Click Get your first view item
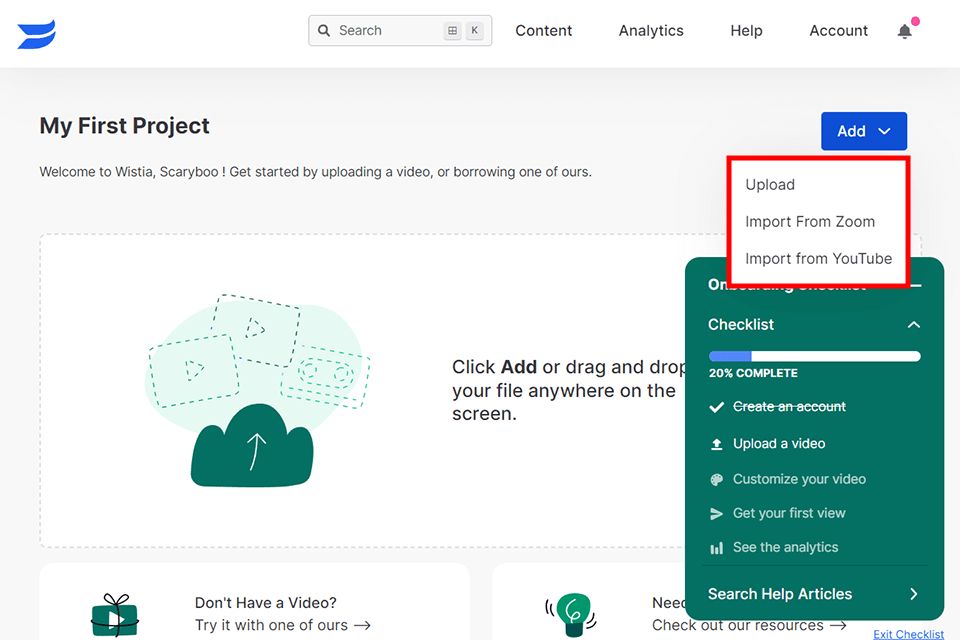960x640 pixels. pyautogui.click(x=789, y=514)
